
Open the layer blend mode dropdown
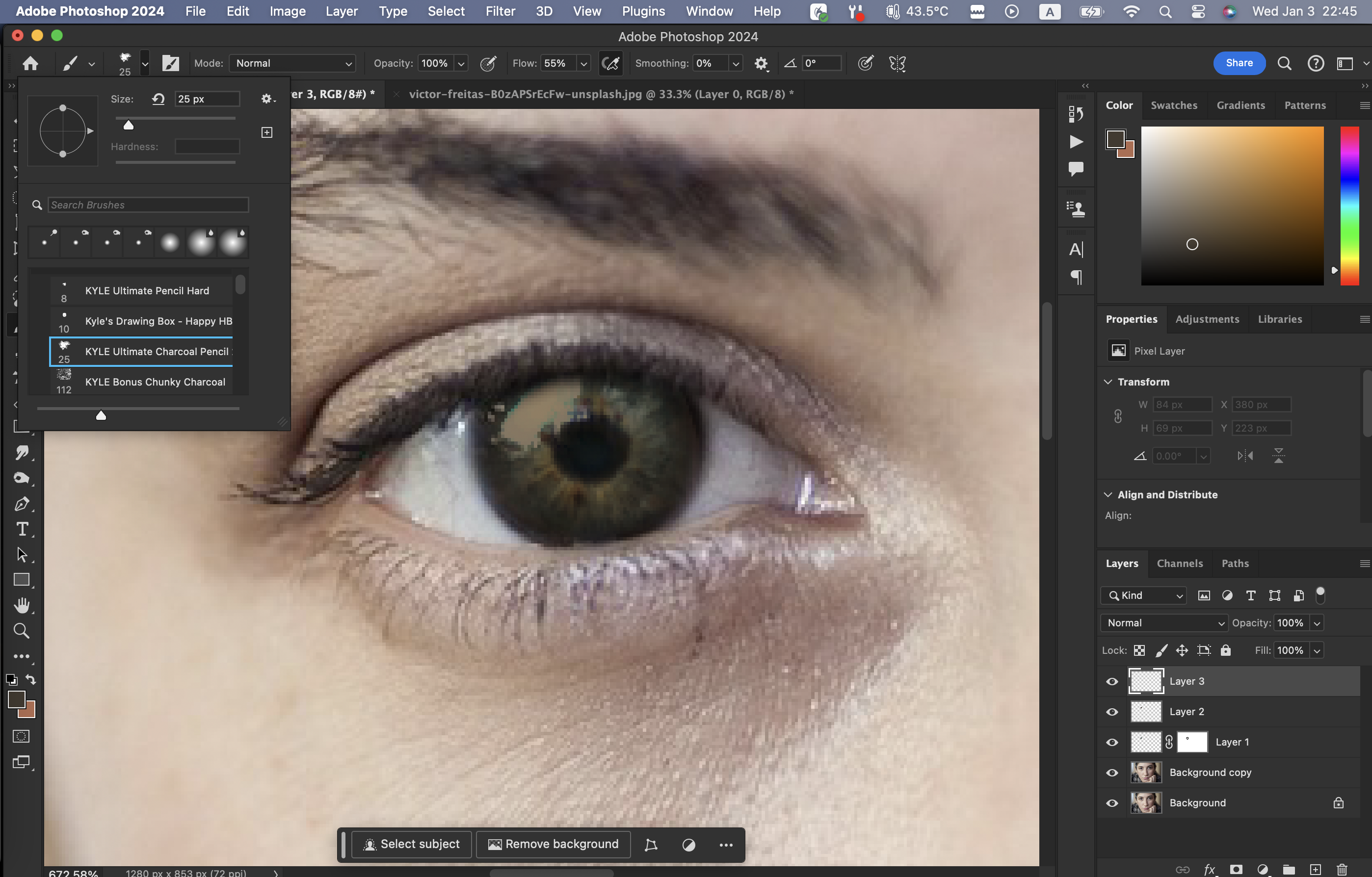[x=1164, y=623]
